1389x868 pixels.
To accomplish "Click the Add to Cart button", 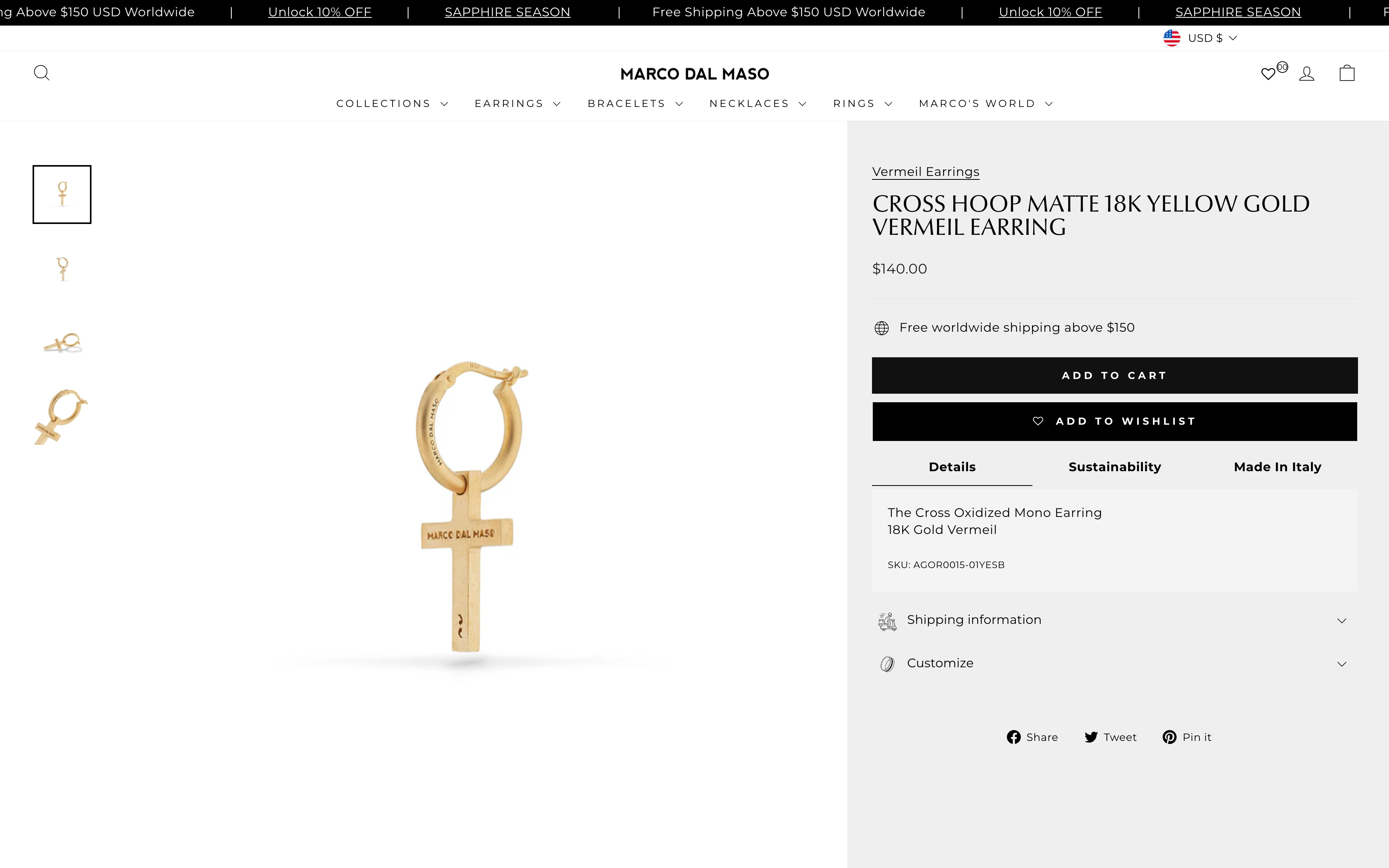I will (1114, 375).
